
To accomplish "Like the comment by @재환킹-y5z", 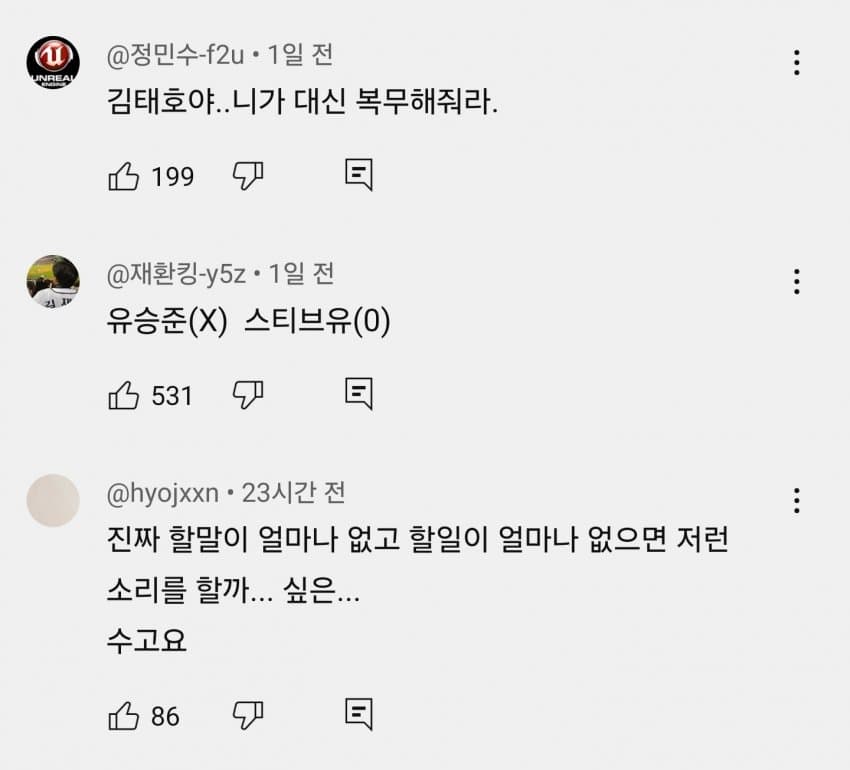I will (x=123, y=395).
